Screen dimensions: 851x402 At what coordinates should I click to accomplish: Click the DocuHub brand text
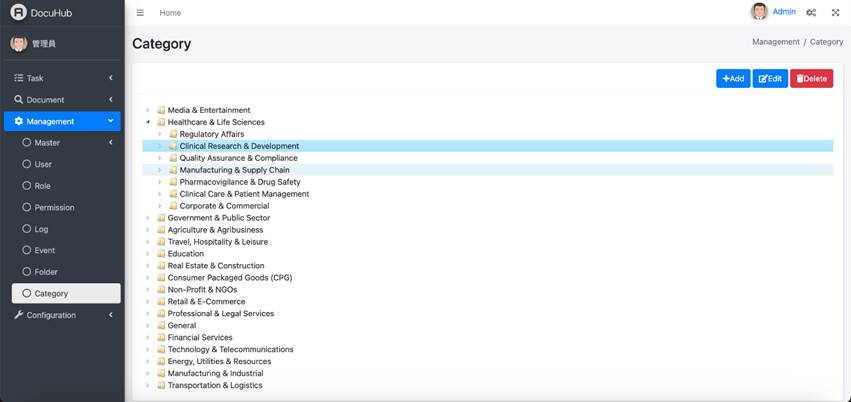coord(52,13)
